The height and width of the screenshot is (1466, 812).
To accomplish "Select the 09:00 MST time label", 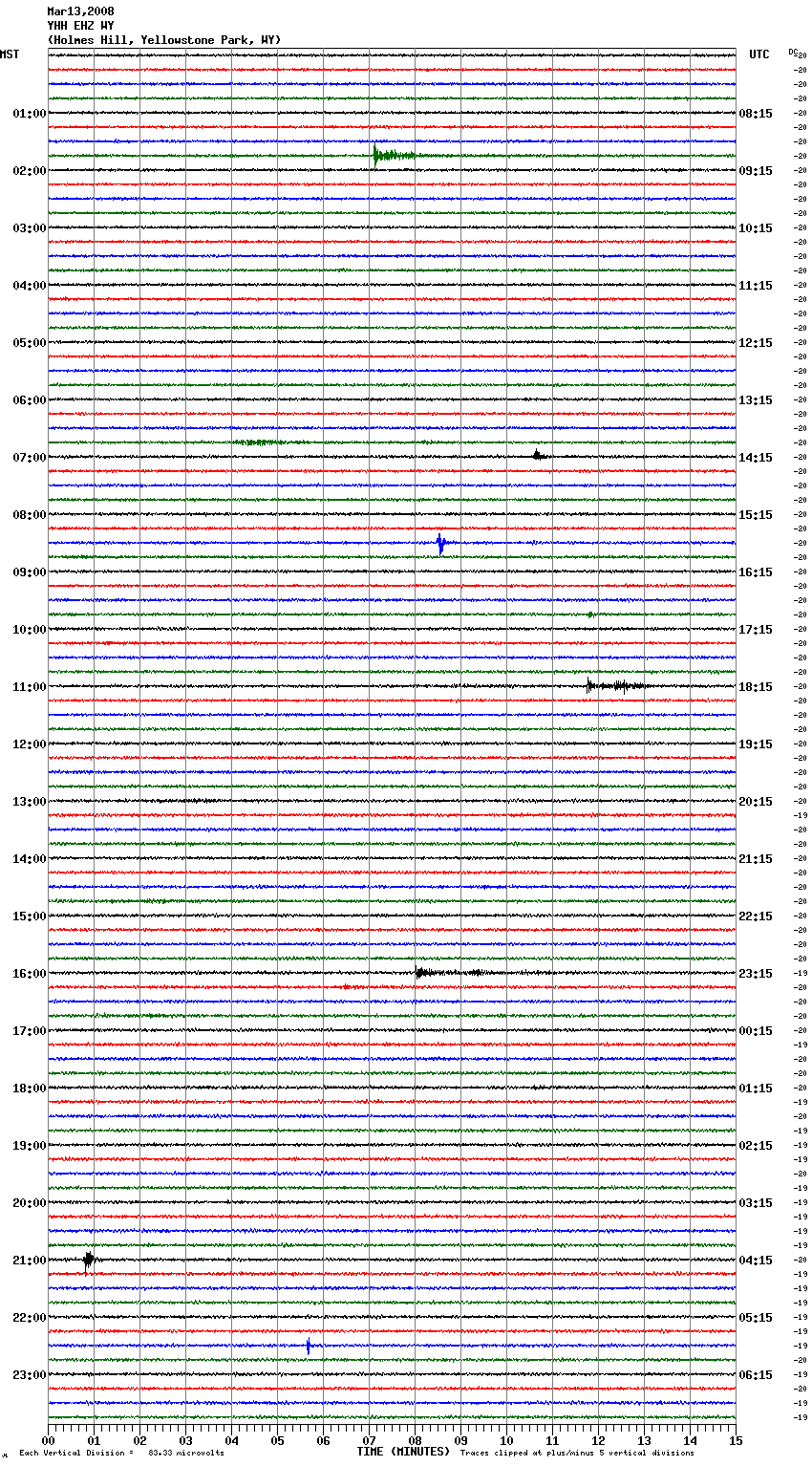I will click(29, 572).
